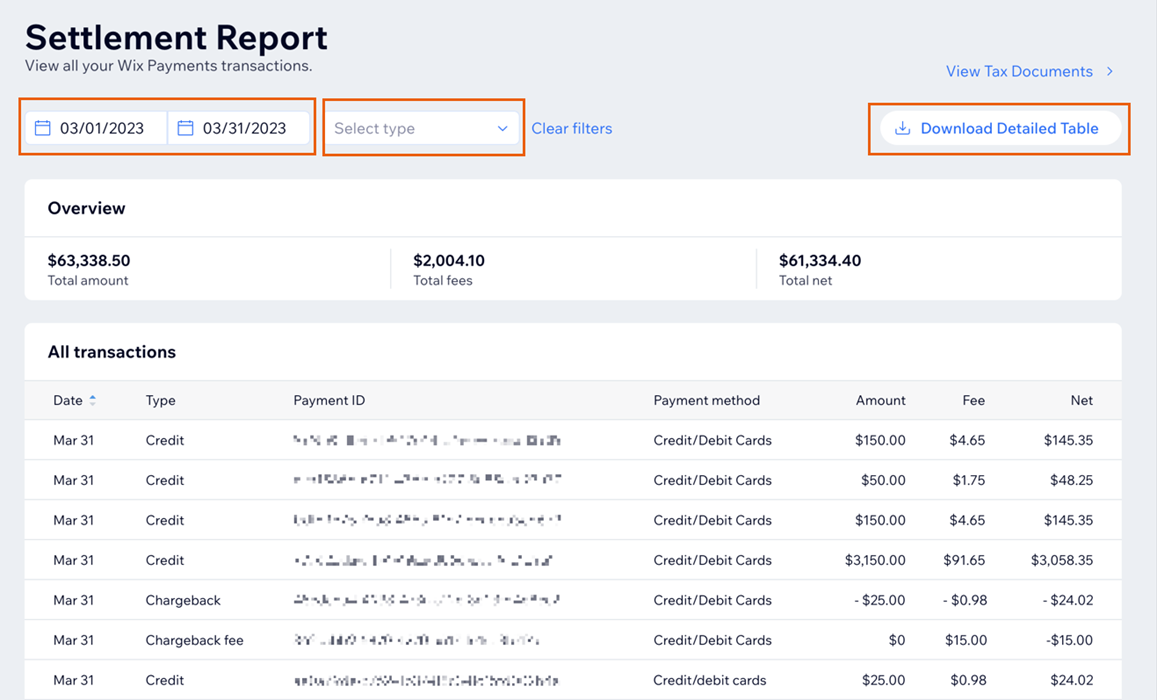Click the $0 amount cell
This screenshot has height=700, width=1157.
pyautogui.click(x=897, y=640)
